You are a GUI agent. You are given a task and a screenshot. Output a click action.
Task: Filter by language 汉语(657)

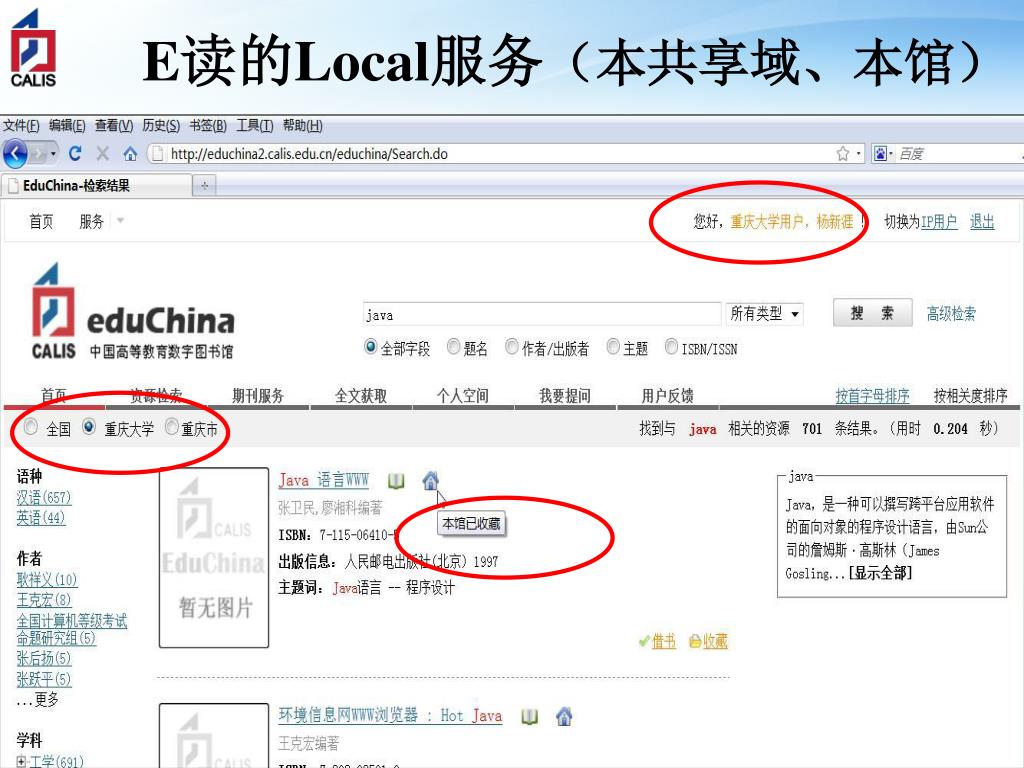(x=44, y=498)
